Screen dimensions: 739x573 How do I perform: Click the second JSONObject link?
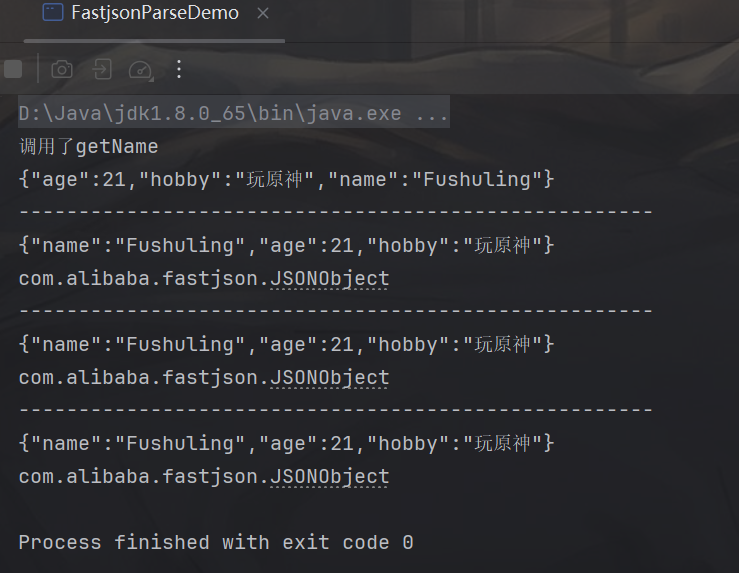pos(329,378)
